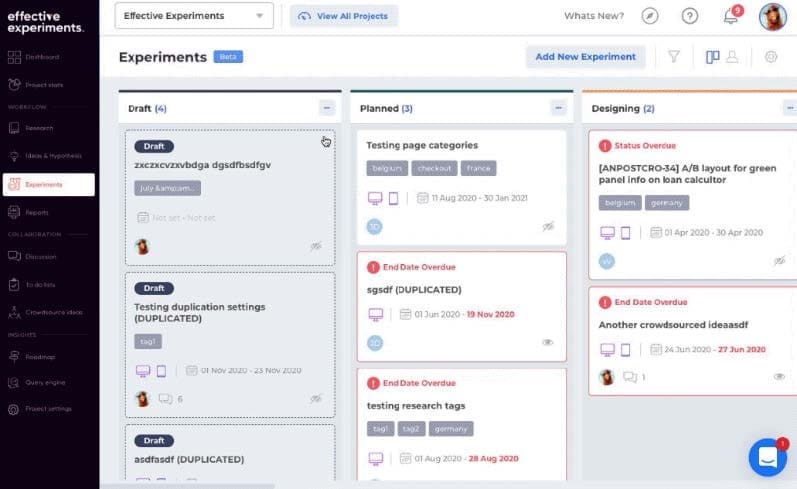Click owner avatar on zxczxcvzxvbdga card
Screen dimensions: 797x489
[143, 247]
